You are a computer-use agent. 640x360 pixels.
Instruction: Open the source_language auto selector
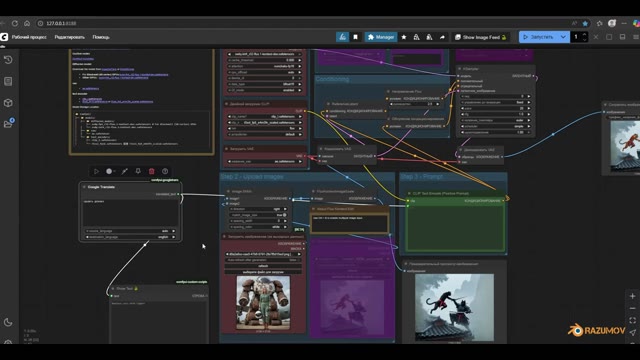pos(131,231)
